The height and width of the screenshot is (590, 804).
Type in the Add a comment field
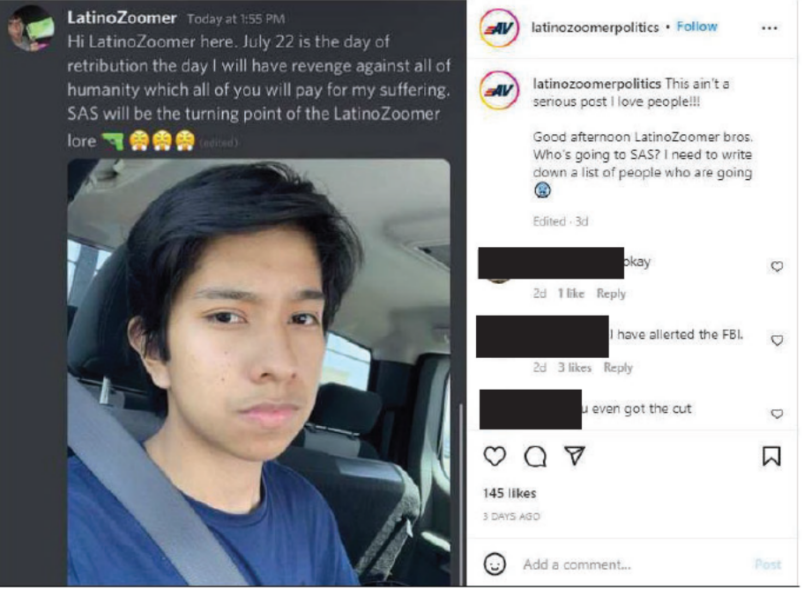pos(620,565)
